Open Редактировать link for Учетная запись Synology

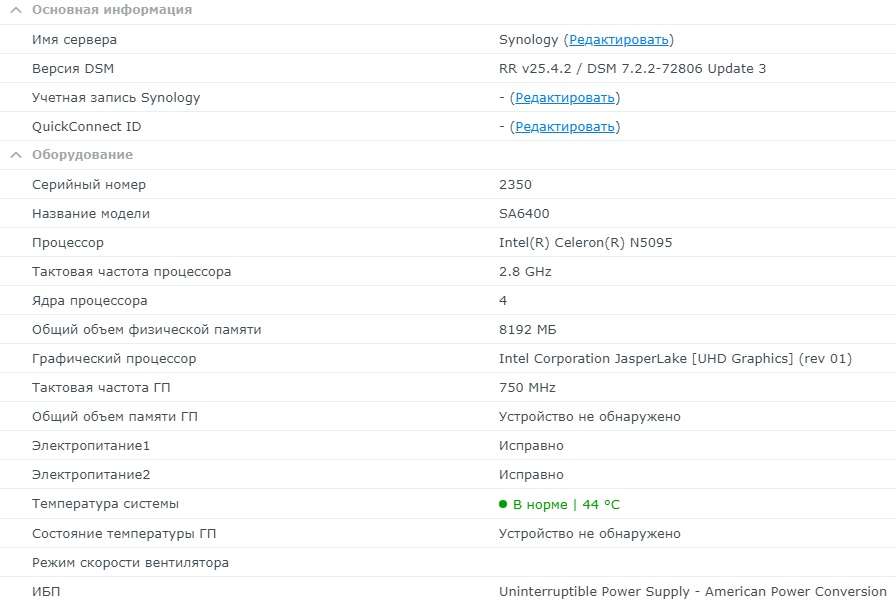[564, 98]
